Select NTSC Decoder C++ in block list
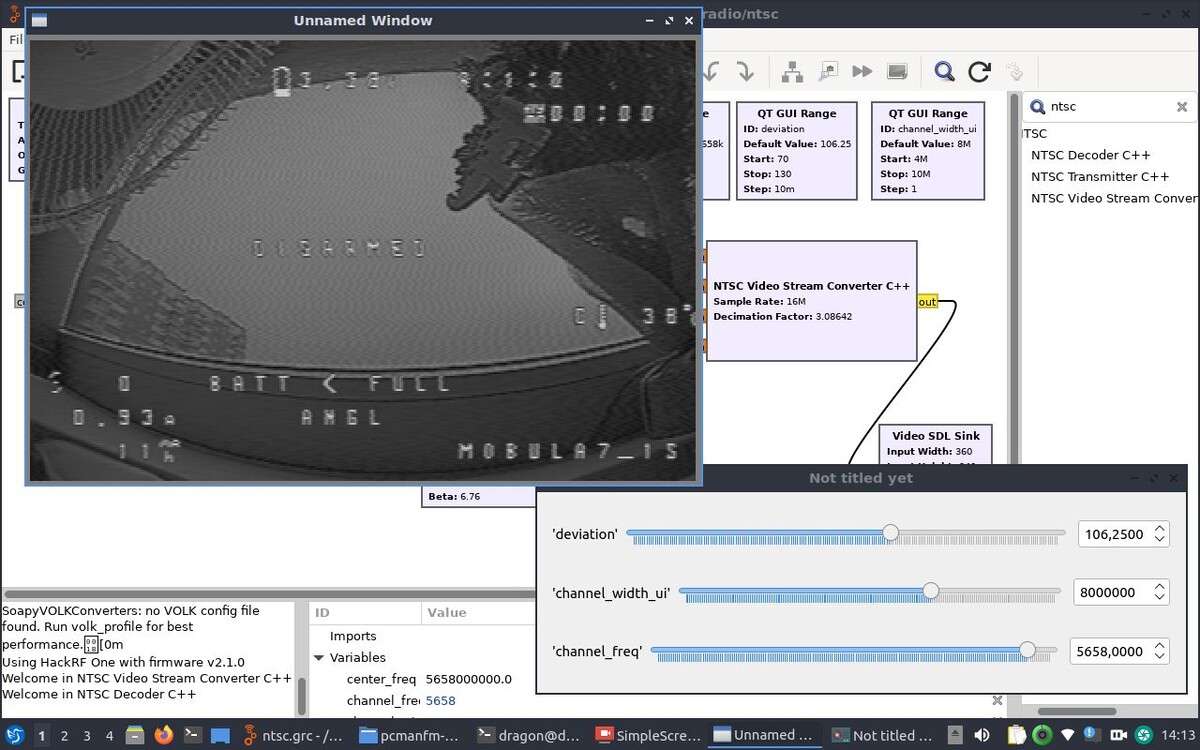Screen dimensions: 1200x750 1090,155
